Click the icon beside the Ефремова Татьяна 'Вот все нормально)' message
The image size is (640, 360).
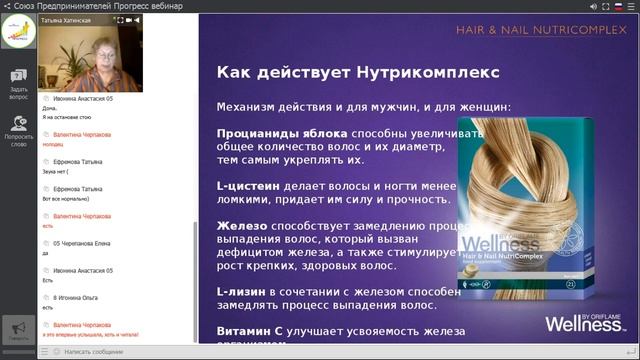coord(46,189)
